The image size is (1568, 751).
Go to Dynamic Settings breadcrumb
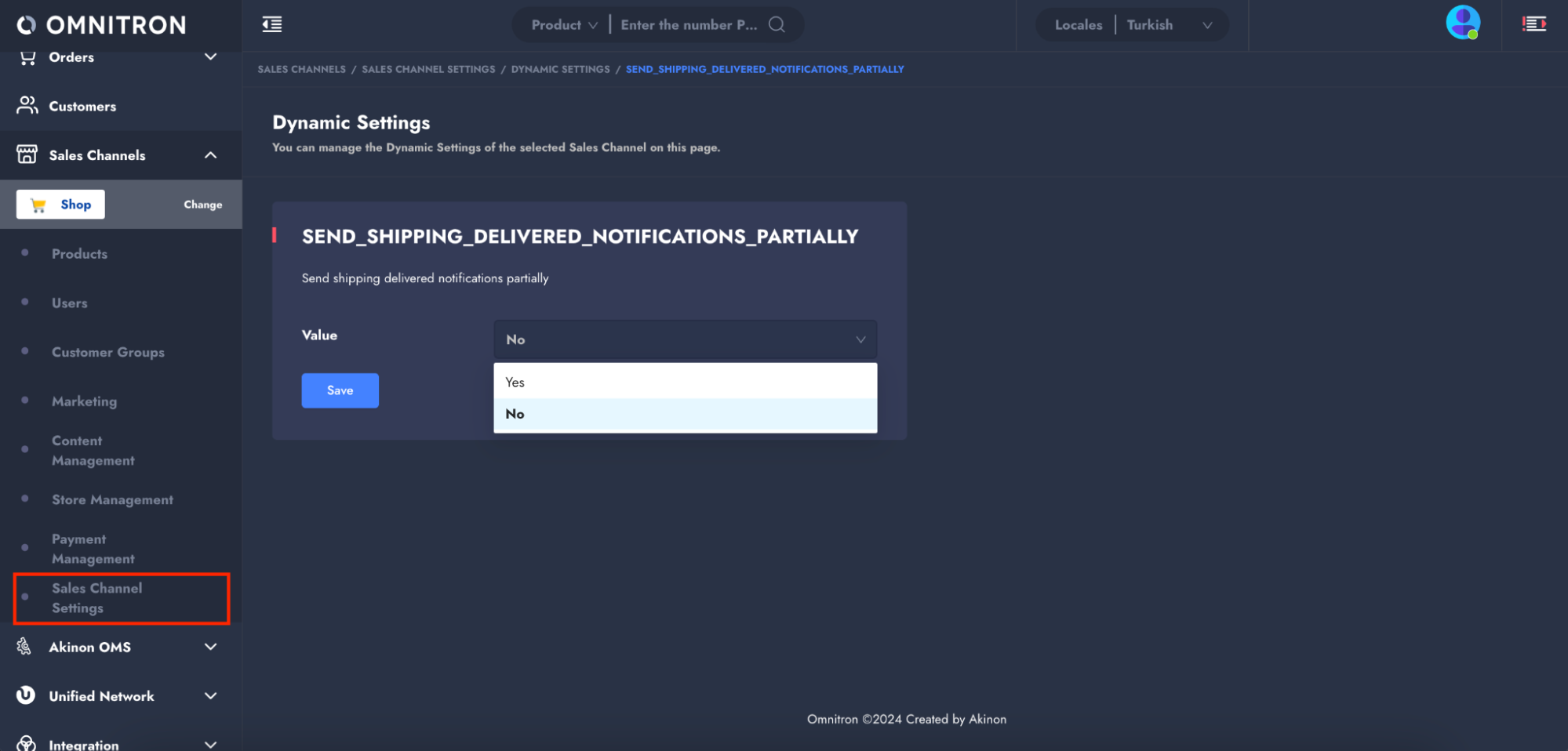click(560, 69)
